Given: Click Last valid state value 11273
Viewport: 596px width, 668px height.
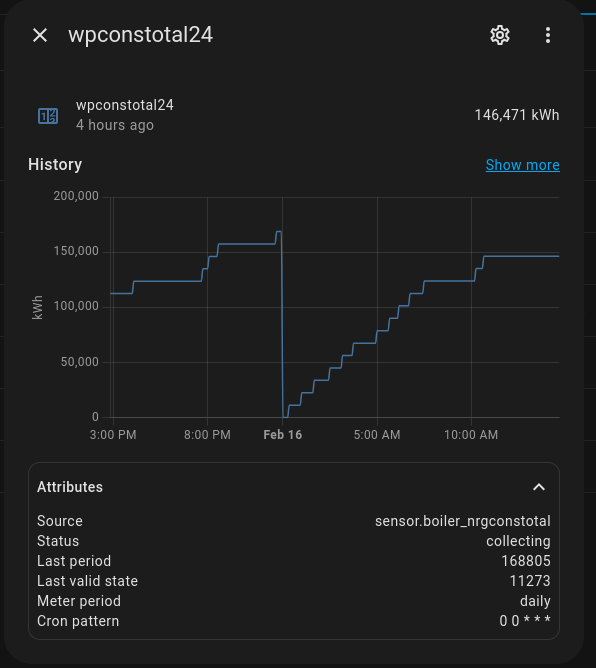Looking at the screenshot, I should pyautogui.click(x=530, y=581).
